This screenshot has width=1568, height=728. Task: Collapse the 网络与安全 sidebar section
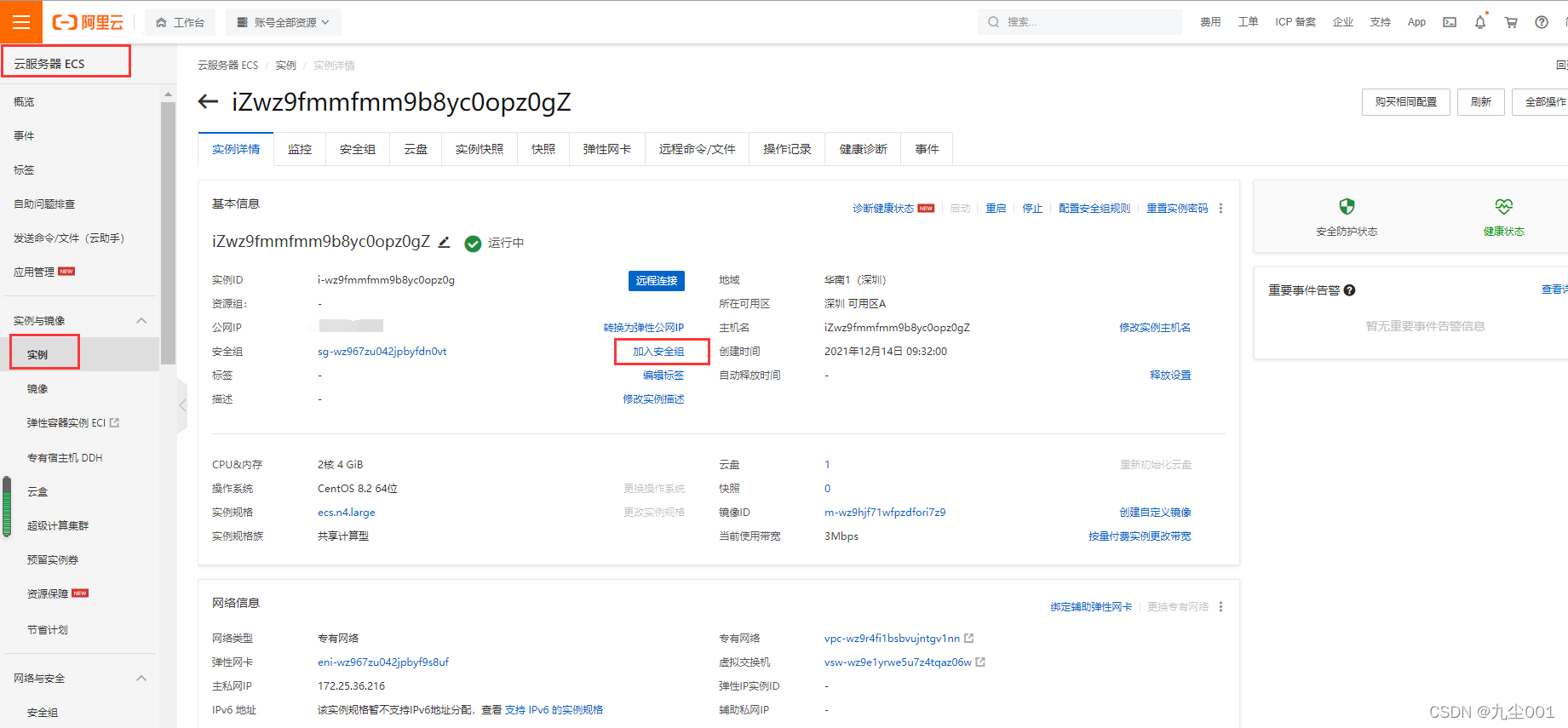pos(141,679)
